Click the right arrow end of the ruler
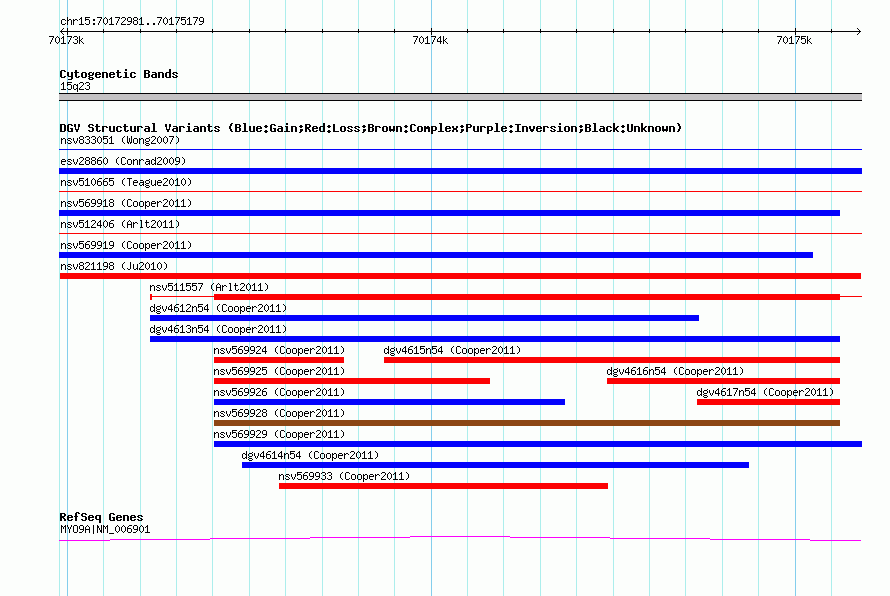 coord(858,31)
